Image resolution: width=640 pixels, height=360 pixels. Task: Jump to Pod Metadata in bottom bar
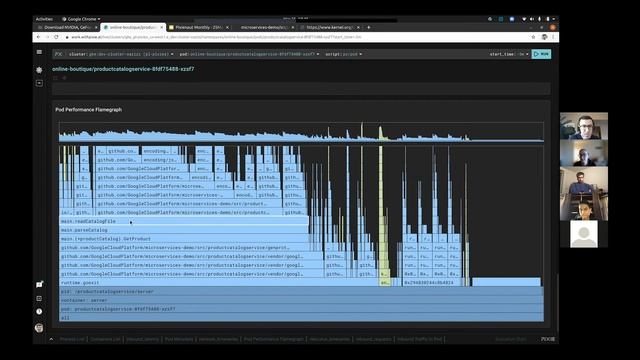pos(179,339)
